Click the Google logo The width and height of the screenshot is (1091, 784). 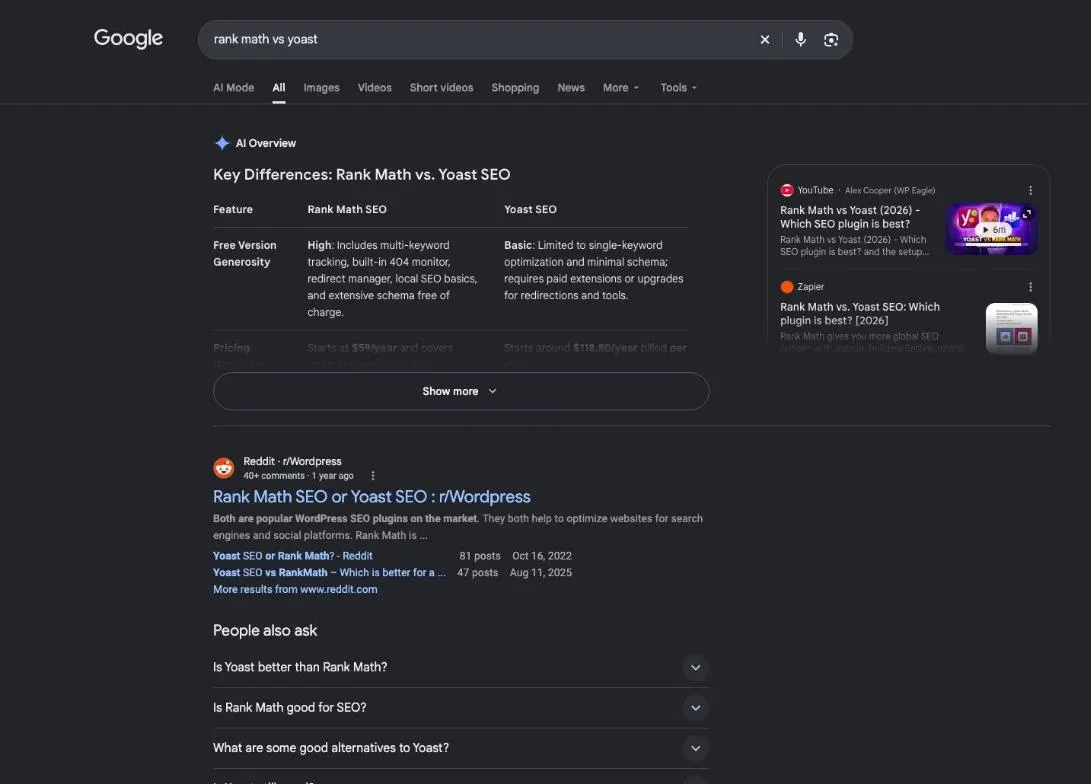click(128, 38)
